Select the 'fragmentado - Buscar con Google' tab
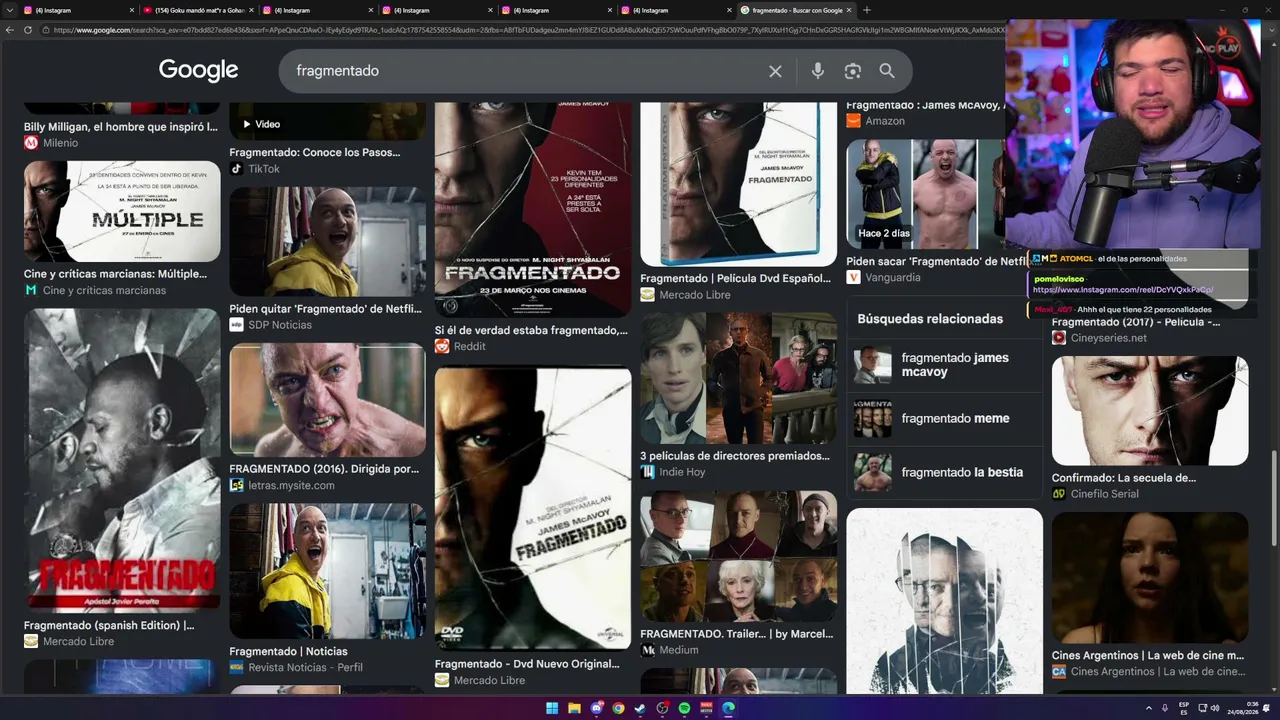Viewport: 1280px width, 720px height. [796, 10]
